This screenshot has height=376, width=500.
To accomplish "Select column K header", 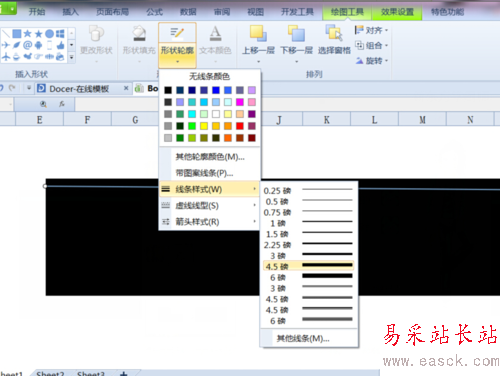I will click(326, 120).
